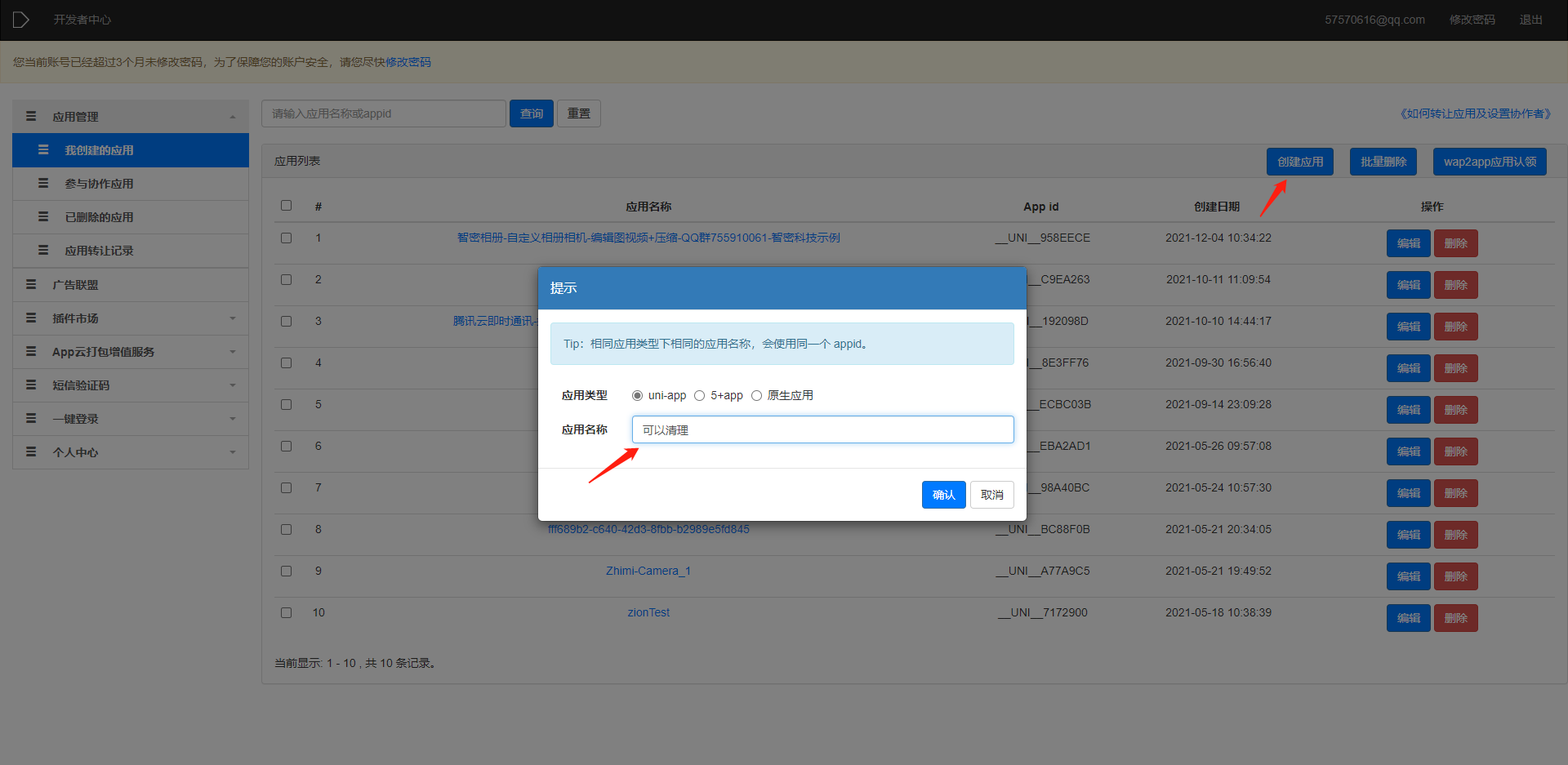The width and height of the screenshot is (1568, 765).
Task: Click list icon beside 已删除的应用
Action: tap(43, 217)
